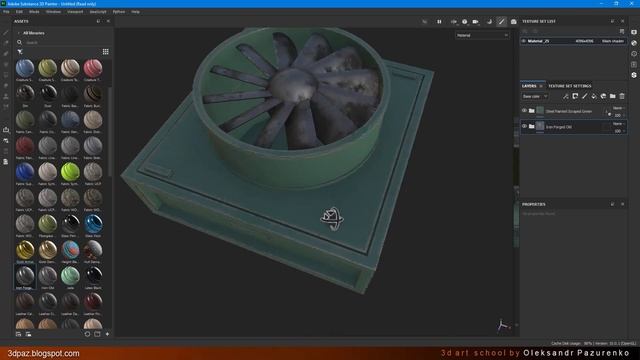This screenshot has width=640, height=360.
Task: Click the Assets panel vertical scrollbar
Action: (x=110, y=131)
